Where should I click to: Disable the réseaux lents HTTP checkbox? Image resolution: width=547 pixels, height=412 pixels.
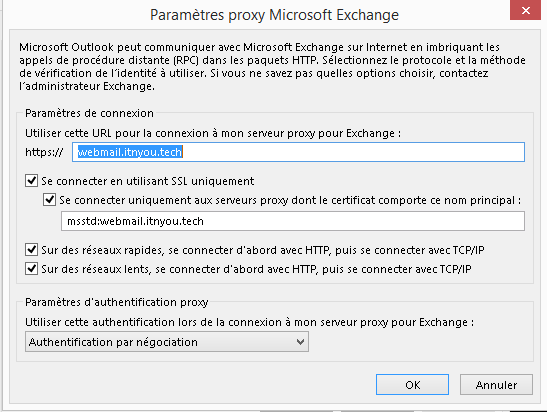pyautogui.click(x=31, y=269)
